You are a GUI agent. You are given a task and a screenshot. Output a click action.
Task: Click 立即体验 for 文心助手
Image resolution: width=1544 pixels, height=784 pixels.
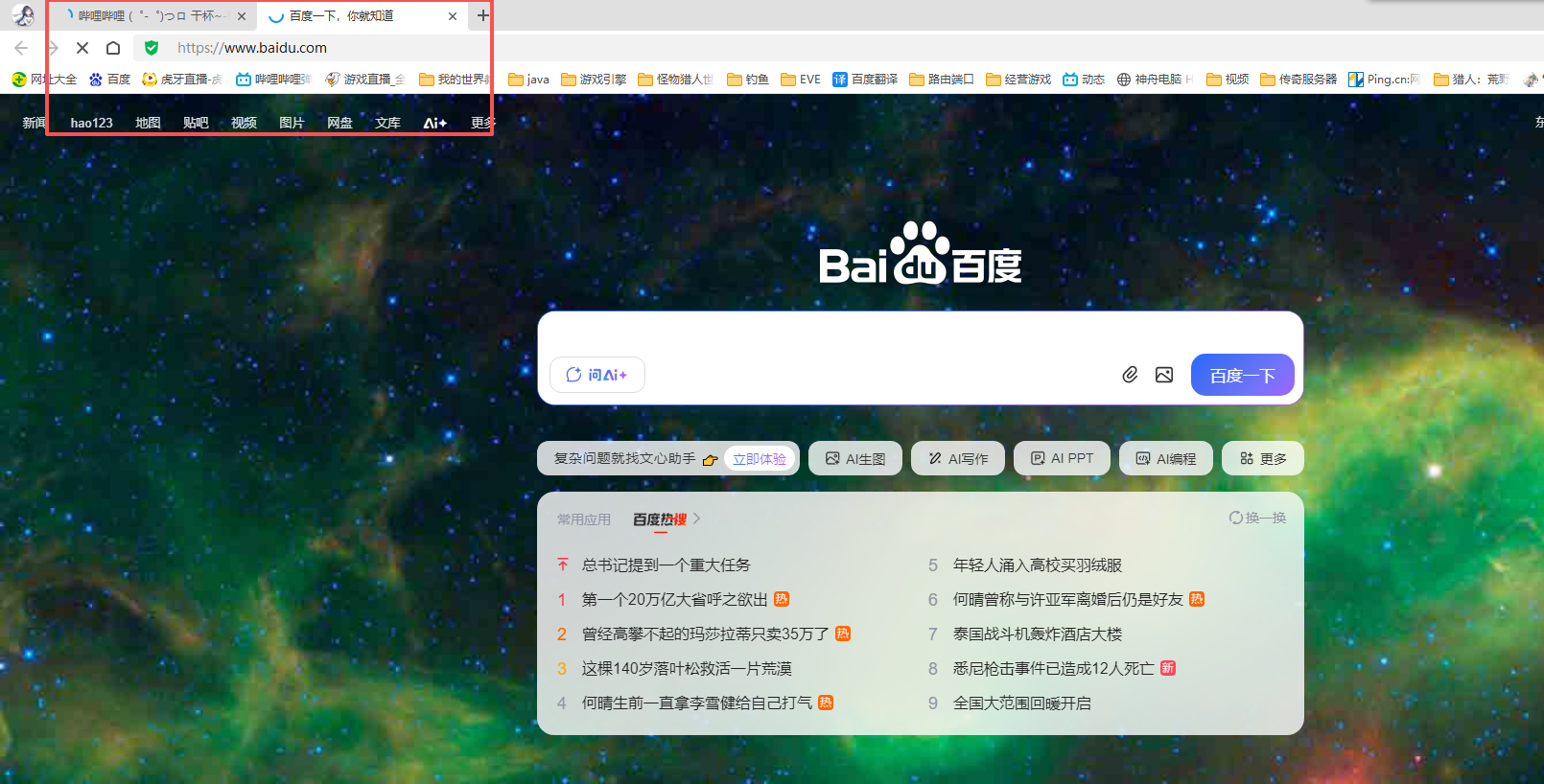click(x=760, y=459)
